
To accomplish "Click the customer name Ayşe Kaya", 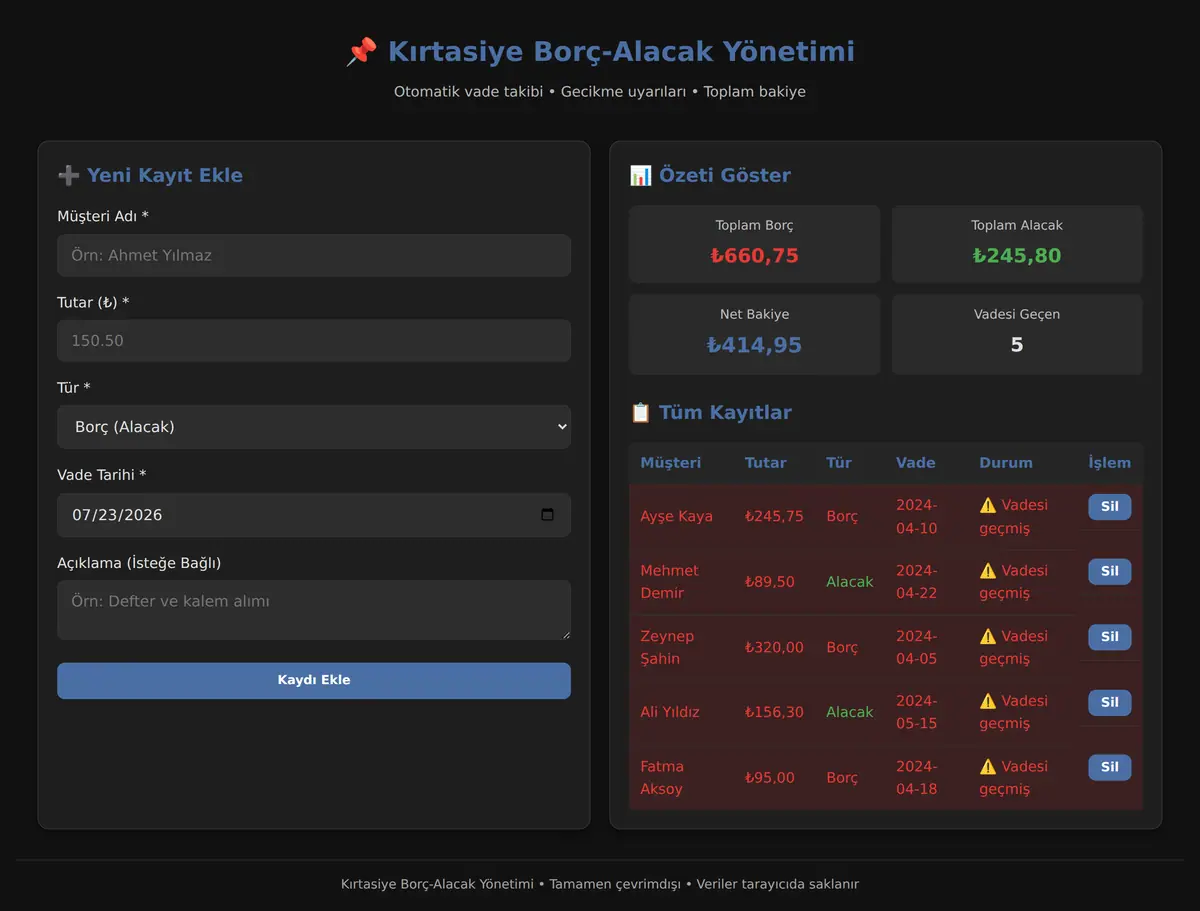I will 677,517.
